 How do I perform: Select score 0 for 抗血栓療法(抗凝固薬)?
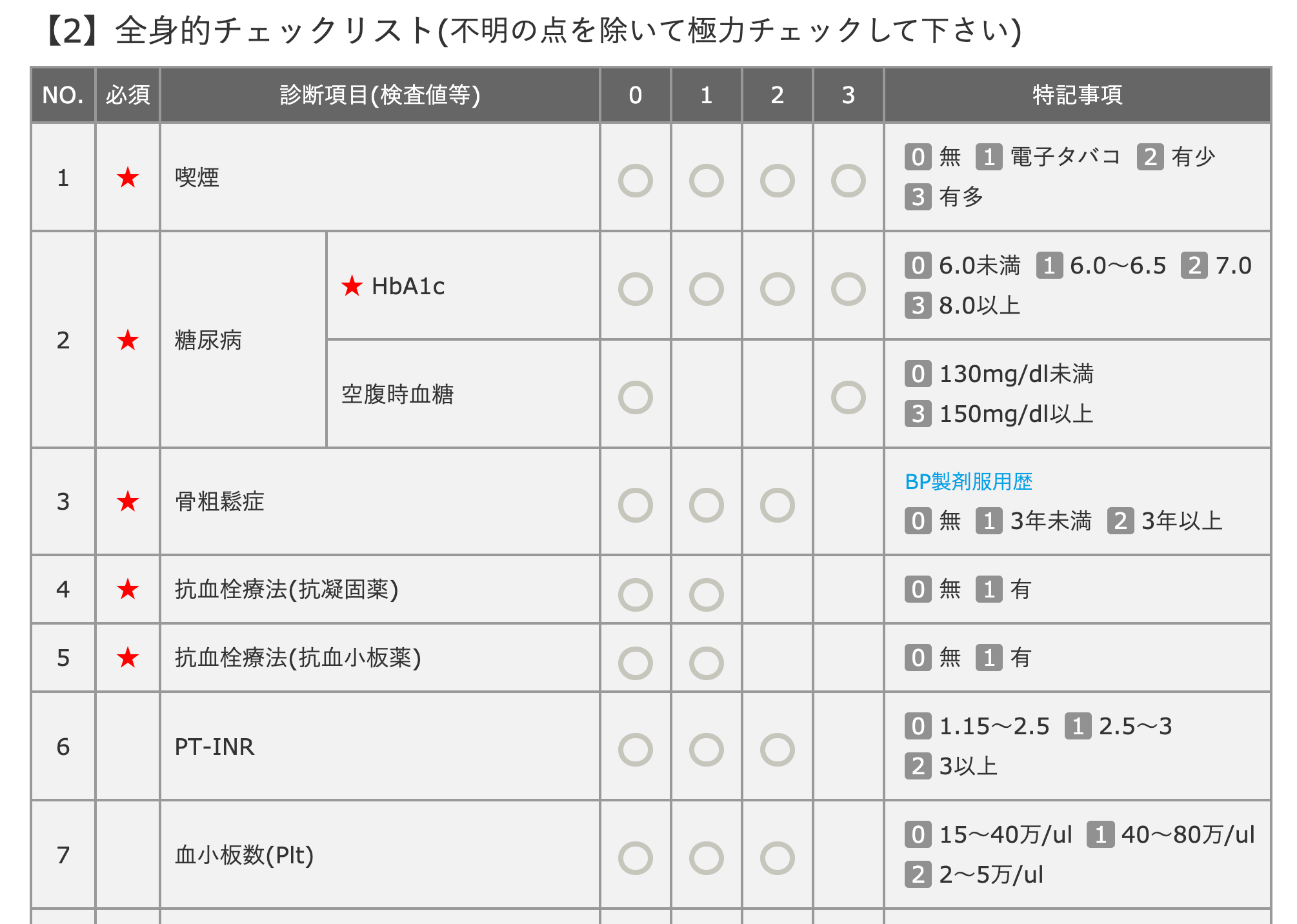(x=635, y=594)
